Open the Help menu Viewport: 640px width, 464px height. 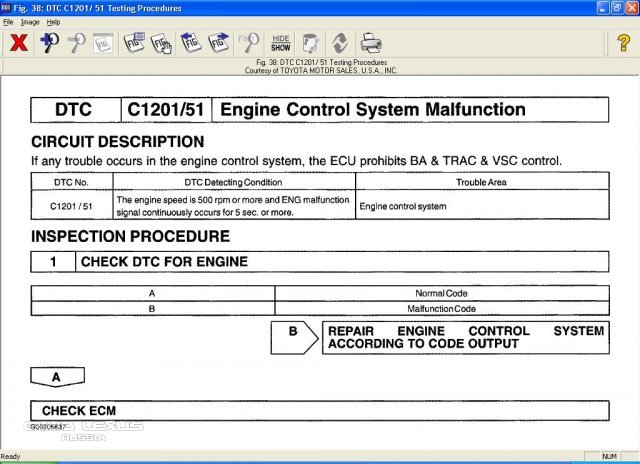[x=54, y=21]
